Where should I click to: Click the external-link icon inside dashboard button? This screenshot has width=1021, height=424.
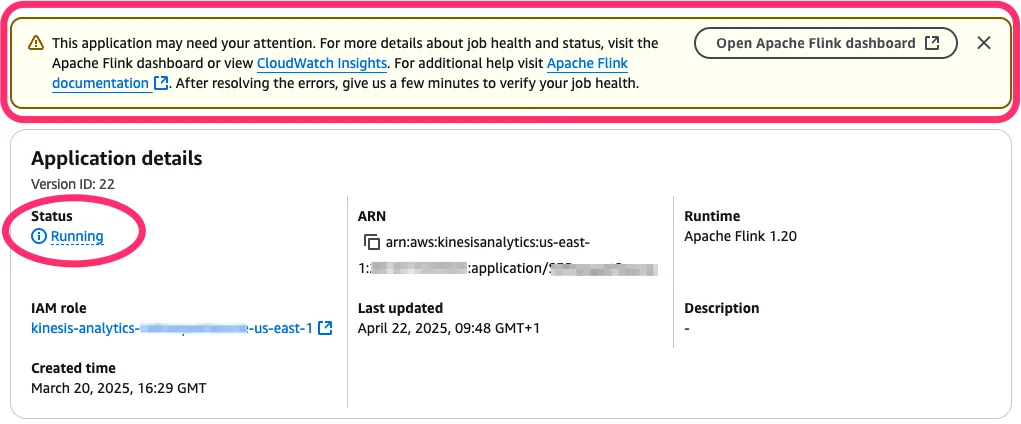click(x=932, y=43)
